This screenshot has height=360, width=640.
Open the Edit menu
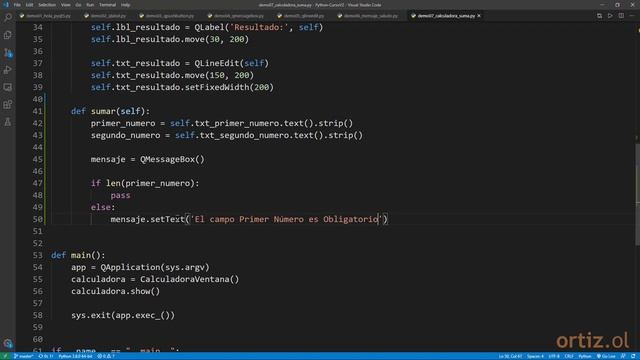coord(29,5)
